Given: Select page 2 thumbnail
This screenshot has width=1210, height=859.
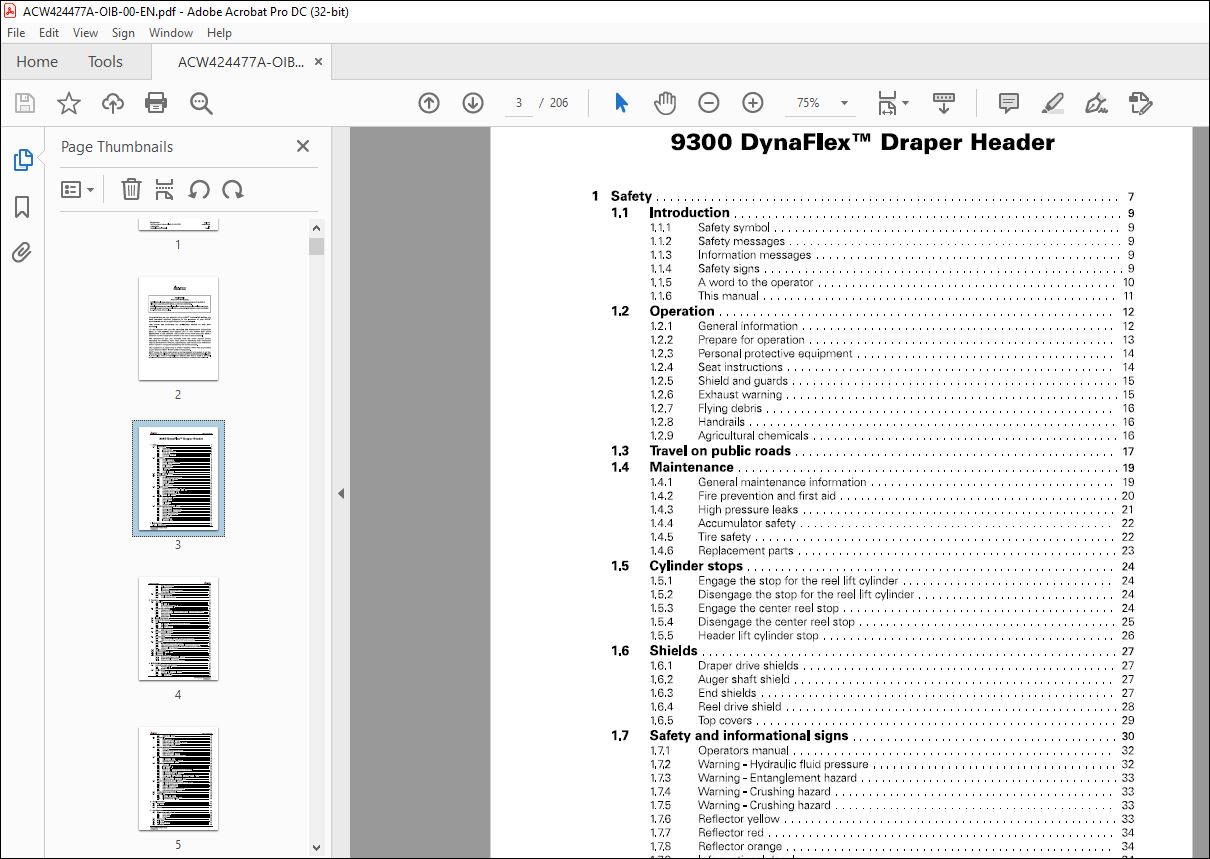Looking at the screenshot, I should point(178,329).
